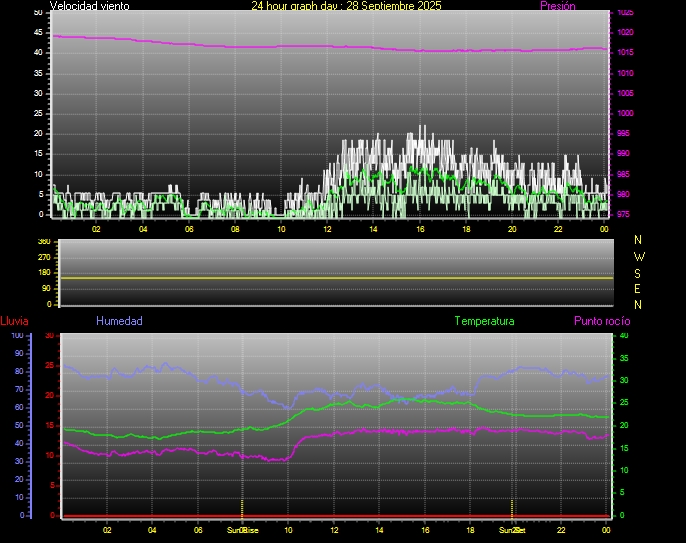This screenshot has height=543, width=686.
Task: Click the Sunrise marker on time axis
Action: 242,530
